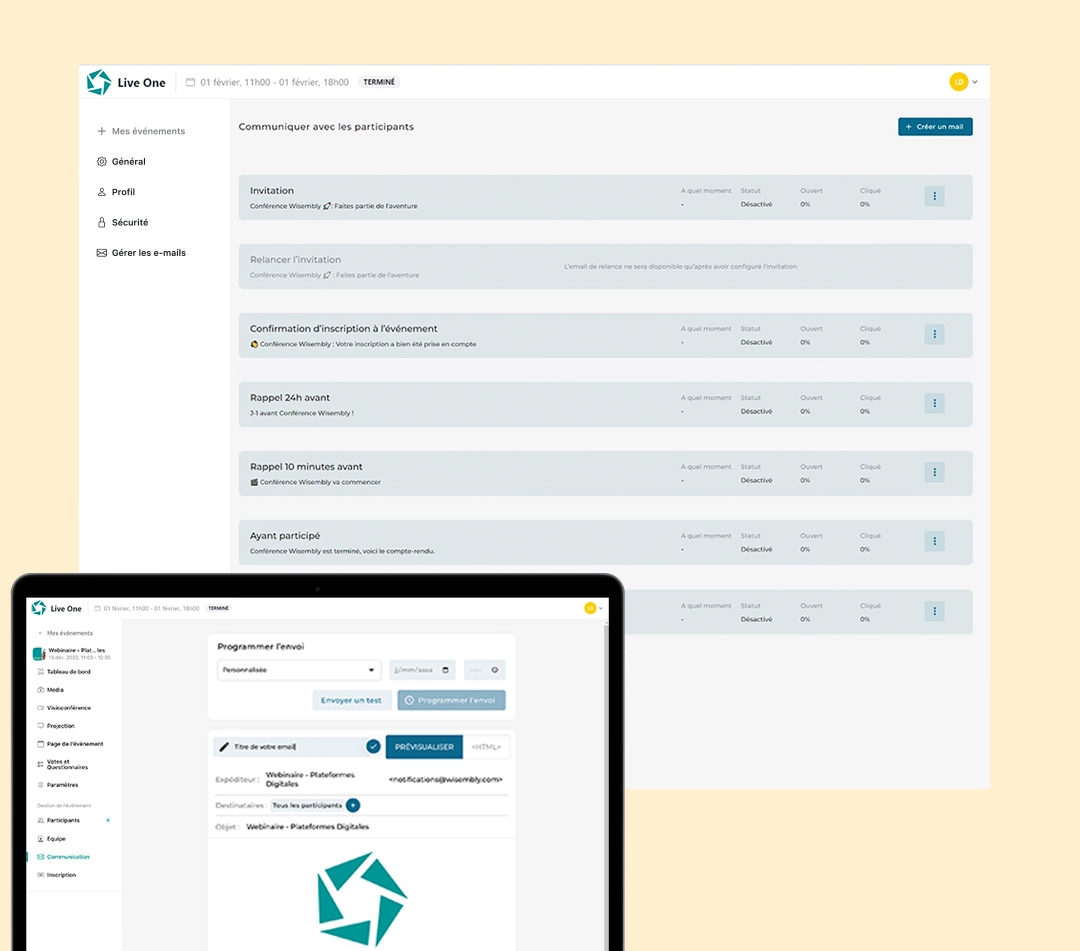Click the person icon next to Profil

[101, 192]
